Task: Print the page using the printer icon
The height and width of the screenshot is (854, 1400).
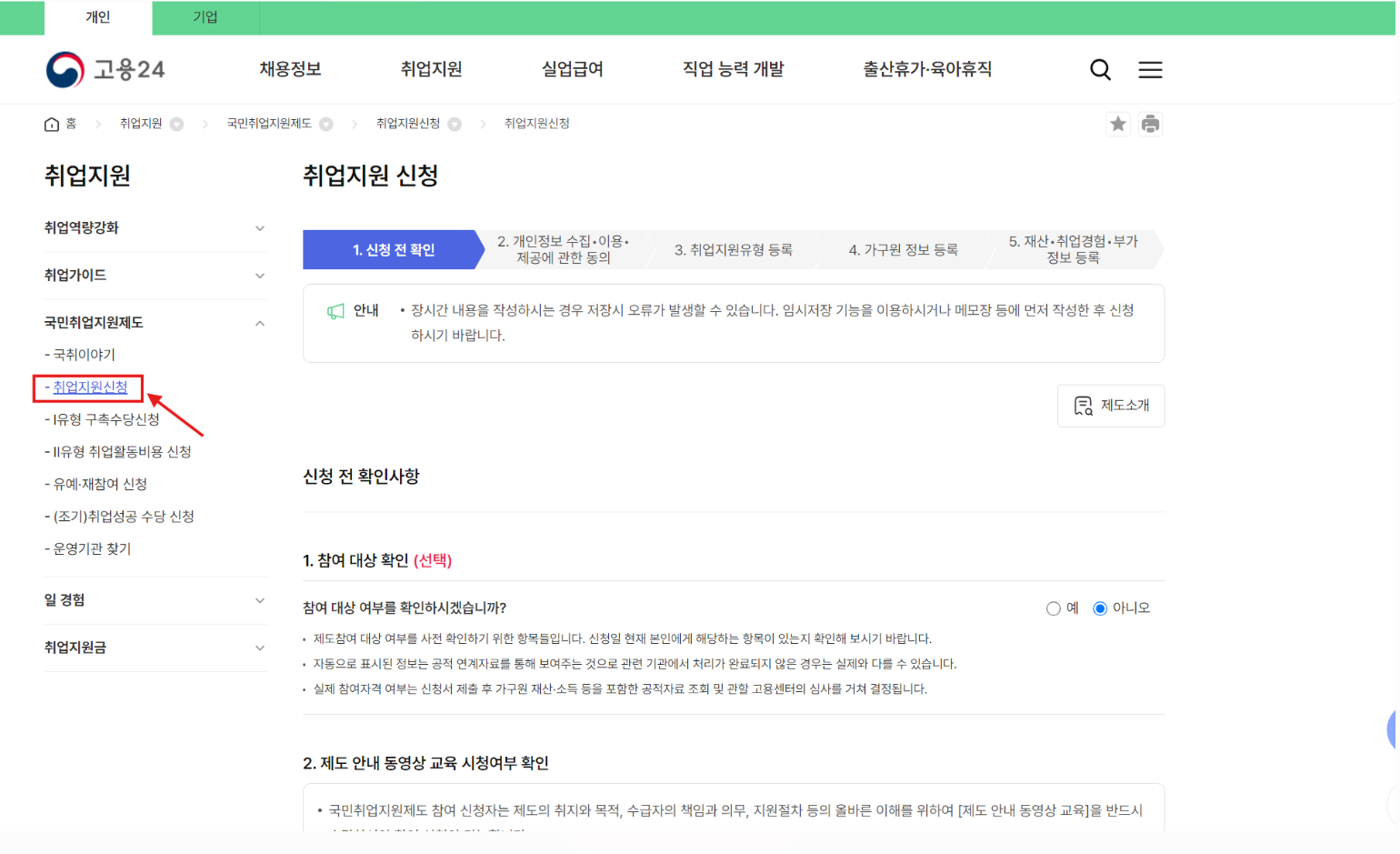Action: click(1151, 123)
